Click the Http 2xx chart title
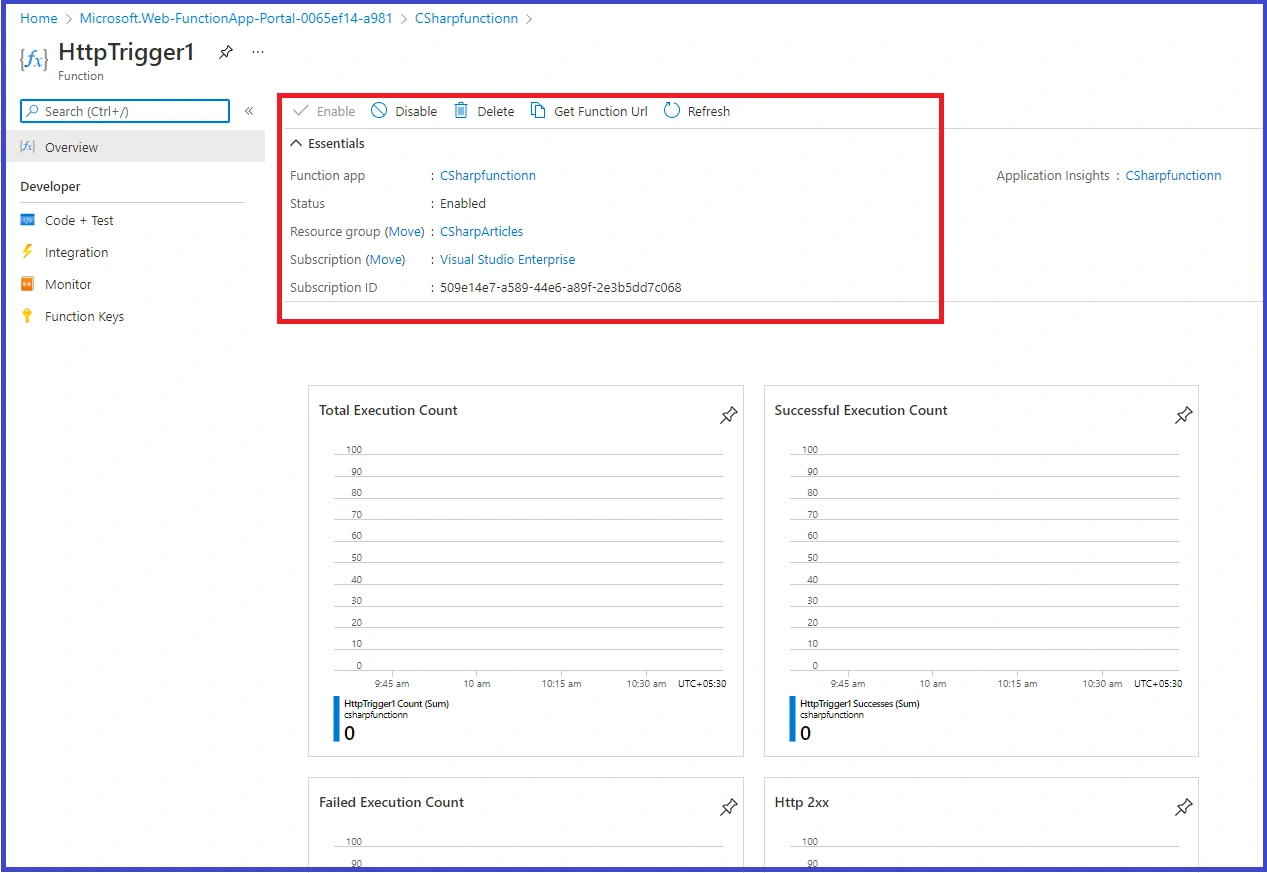 pyautogui.click(x=802, y=802)
